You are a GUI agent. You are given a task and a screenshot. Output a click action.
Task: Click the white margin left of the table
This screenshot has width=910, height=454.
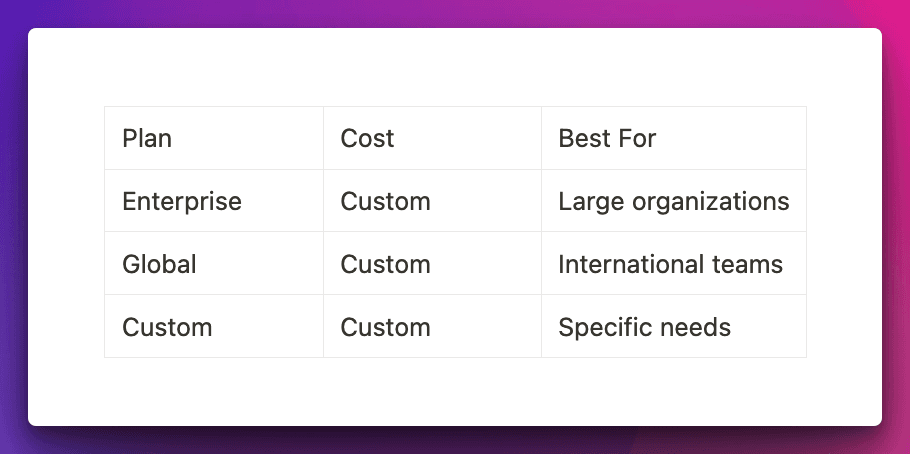point(66,232)
